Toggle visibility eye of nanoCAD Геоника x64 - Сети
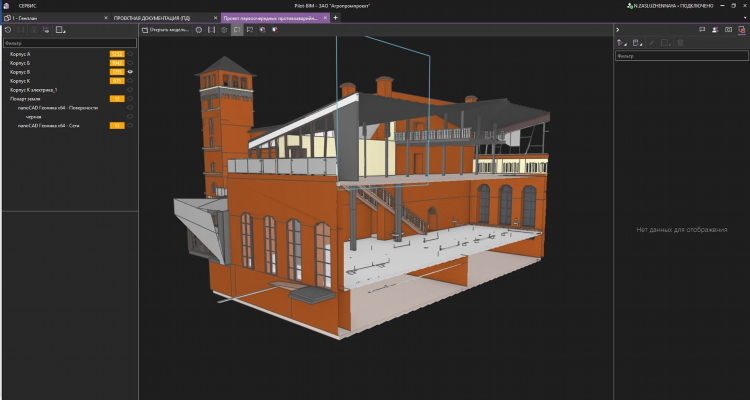This screenshot has width=750, height=400. click(x=130, y=125)
